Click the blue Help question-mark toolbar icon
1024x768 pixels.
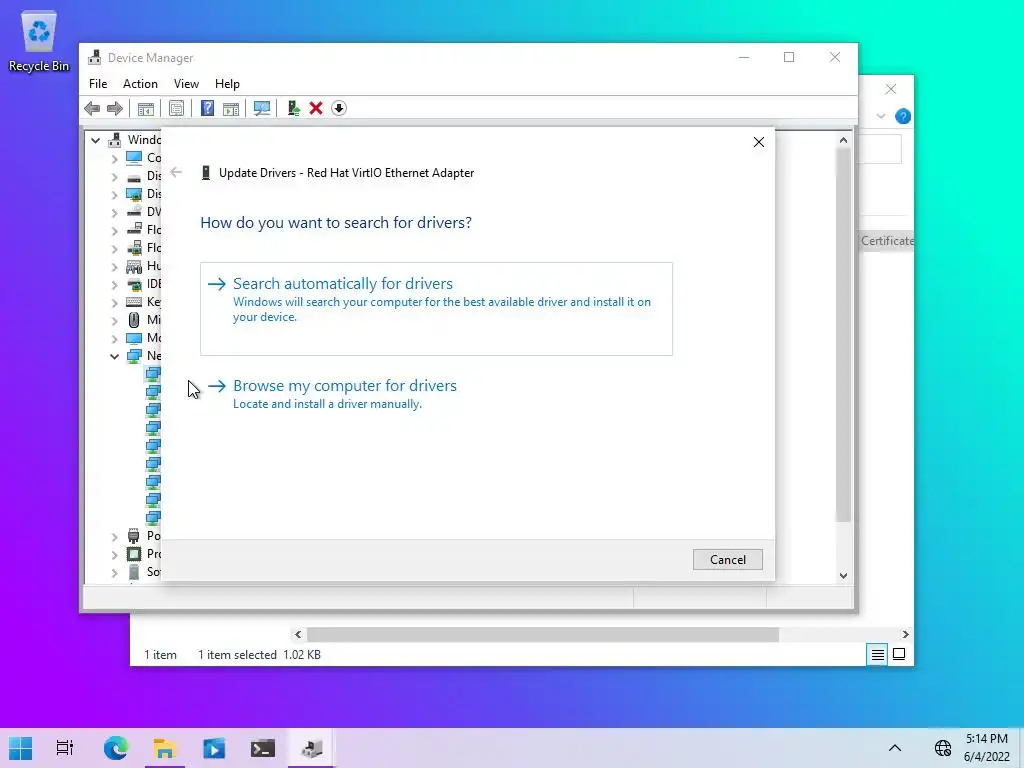click(207, 108)
